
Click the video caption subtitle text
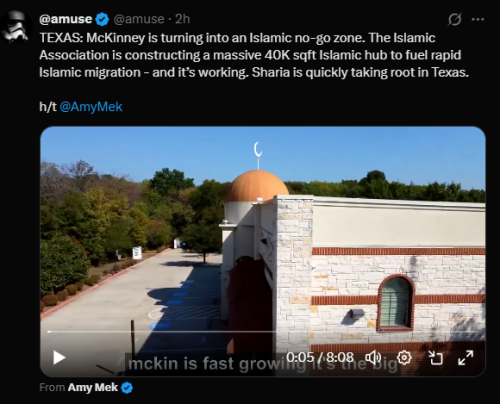point(263,364)
